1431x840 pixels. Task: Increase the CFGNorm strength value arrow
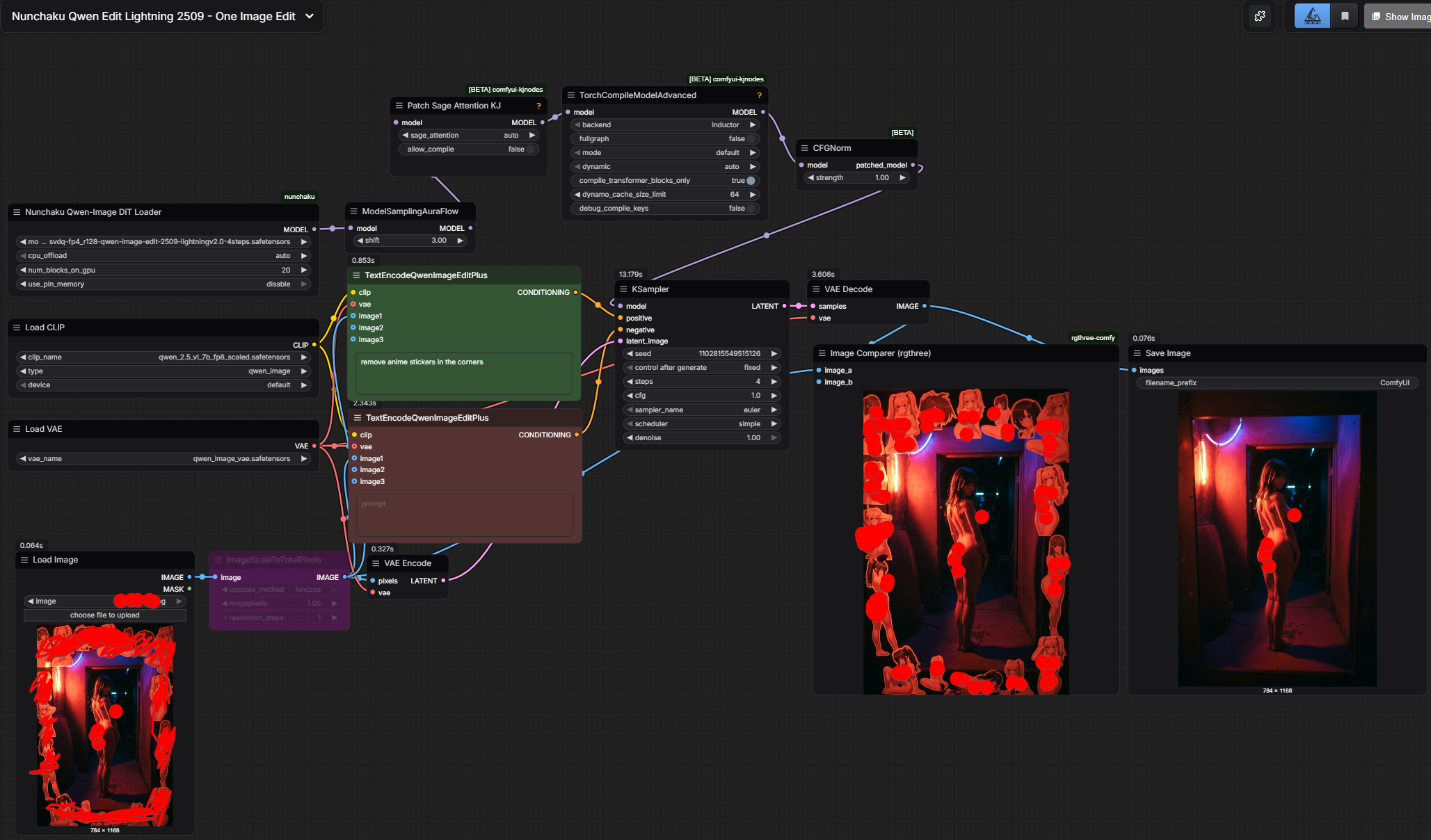(x=902, y=178)
